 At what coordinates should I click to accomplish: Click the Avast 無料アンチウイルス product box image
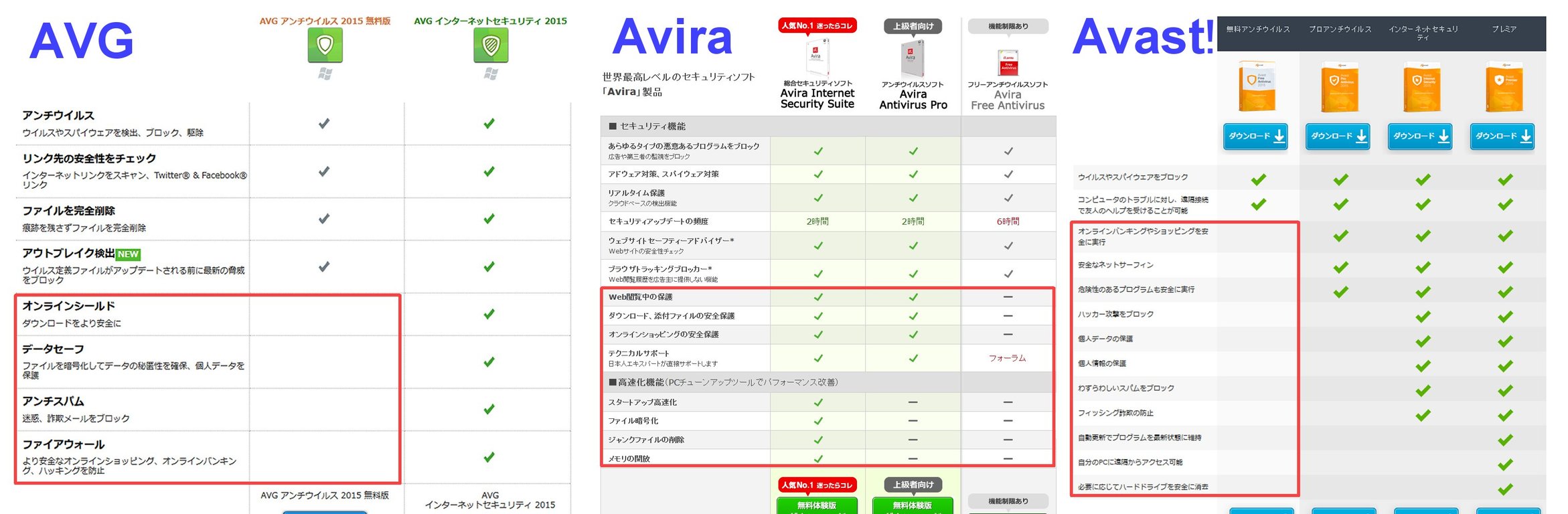tap(1257, 86)
